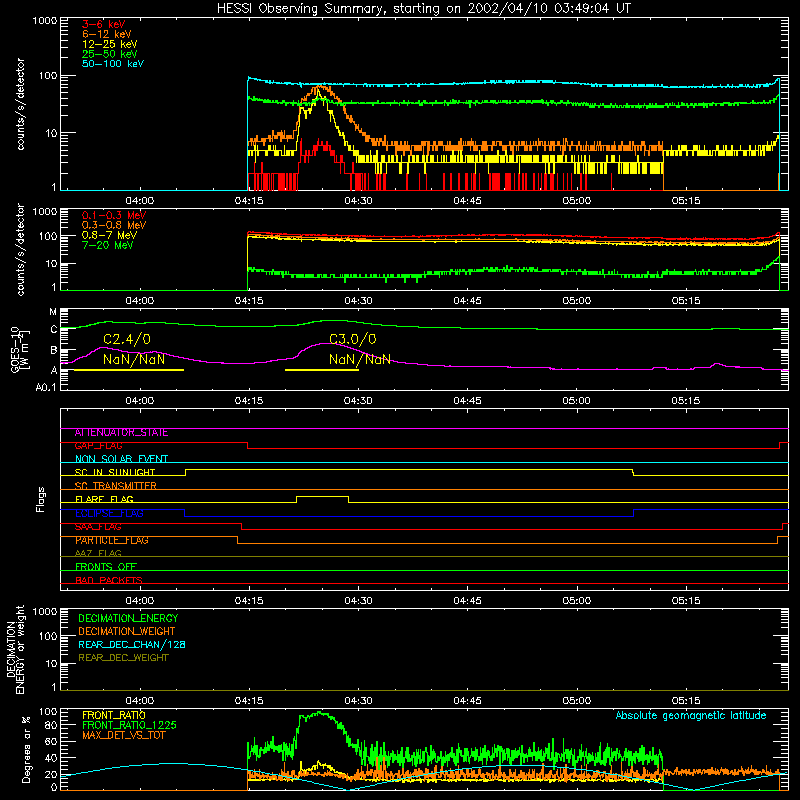Select the 50-100 keV legend label
Image resolution: width=800 pixels, height=800 pixels.
point(113,64)
